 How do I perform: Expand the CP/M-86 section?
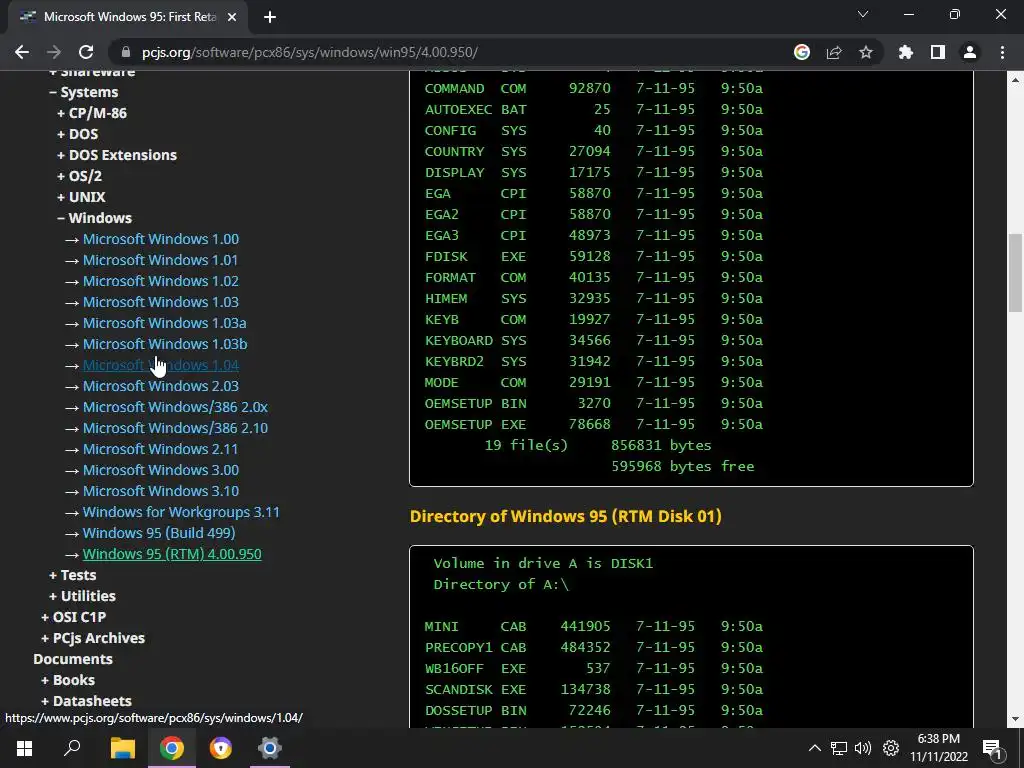click(x=92, y=113)
